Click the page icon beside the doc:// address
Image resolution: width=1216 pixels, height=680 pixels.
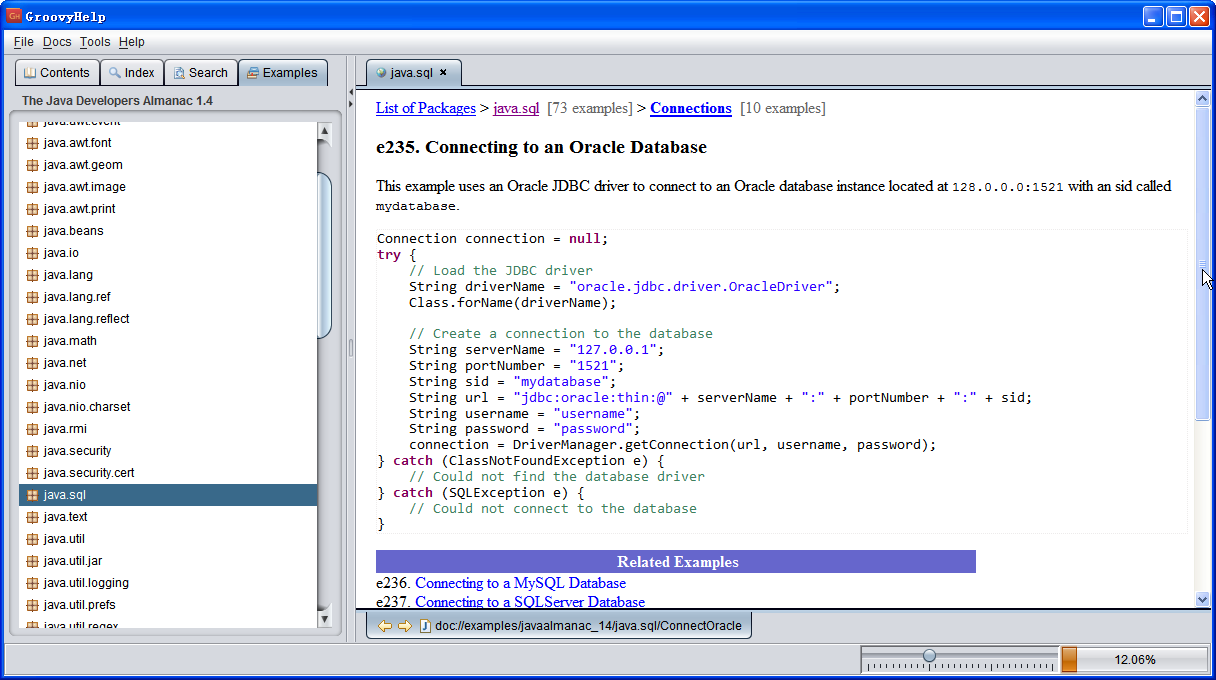point(425,626)
